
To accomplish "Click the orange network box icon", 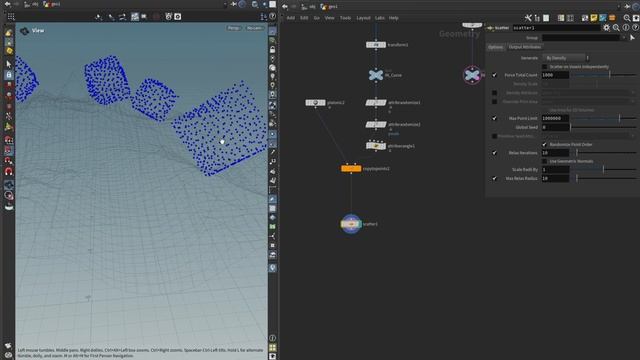I will click(612, 18).
